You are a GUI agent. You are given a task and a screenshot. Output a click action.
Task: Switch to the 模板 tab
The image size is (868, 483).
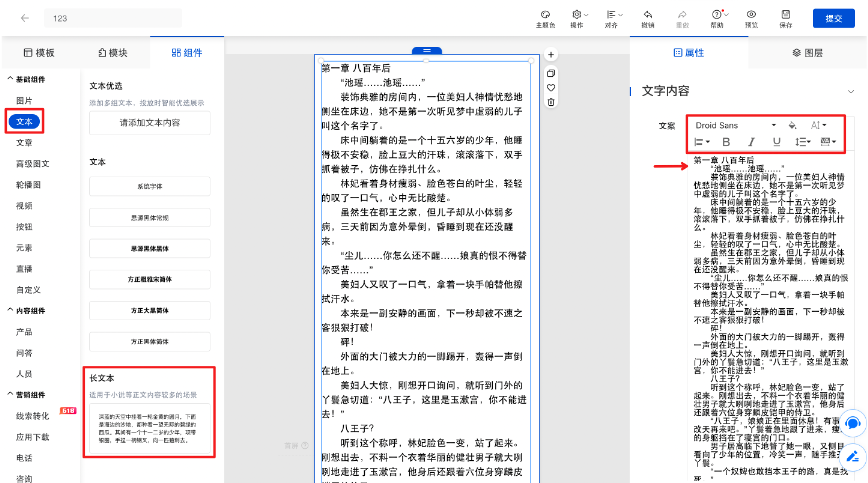tap(38, 52)
